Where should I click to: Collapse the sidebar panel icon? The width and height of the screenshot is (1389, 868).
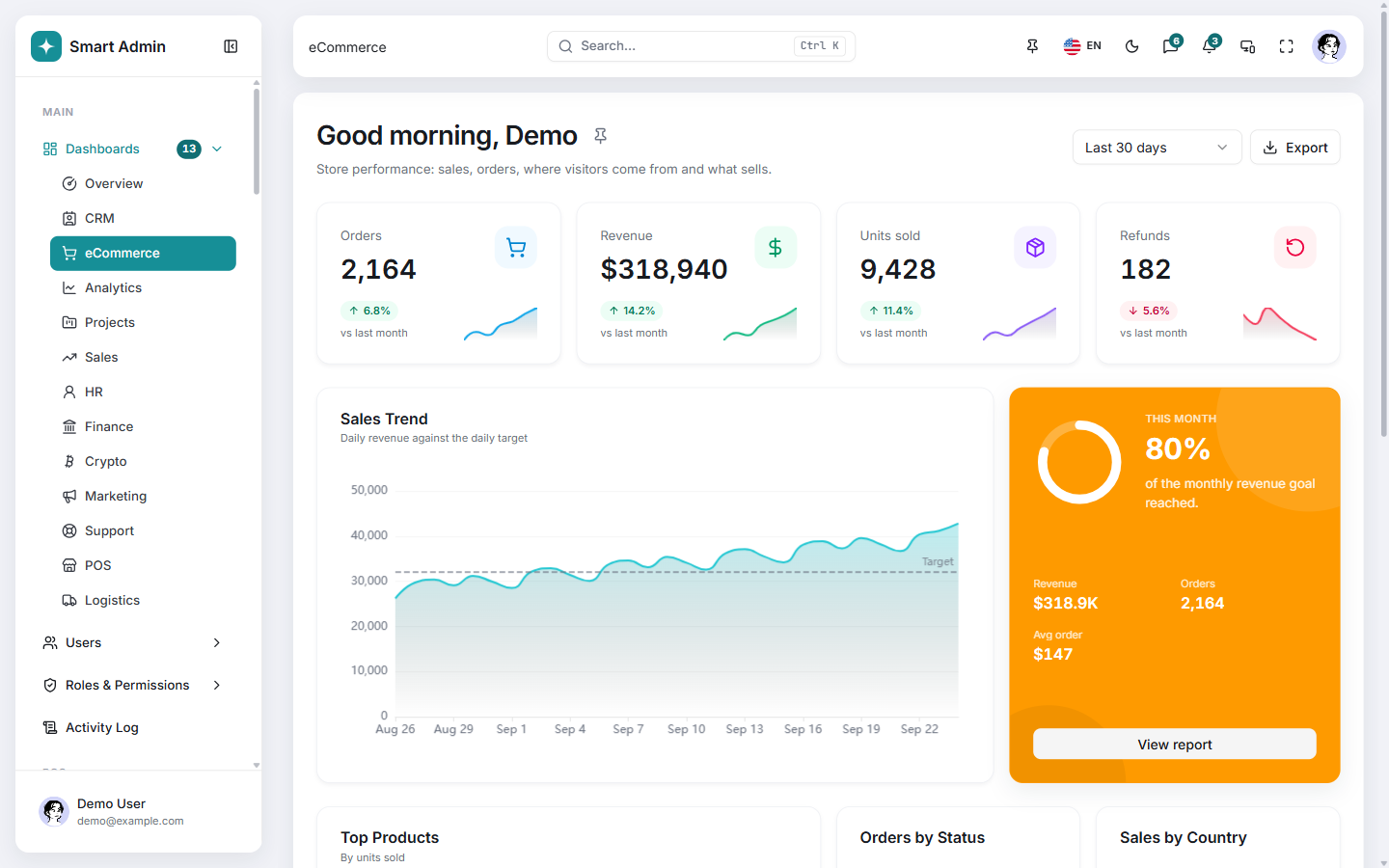point(231,46)
